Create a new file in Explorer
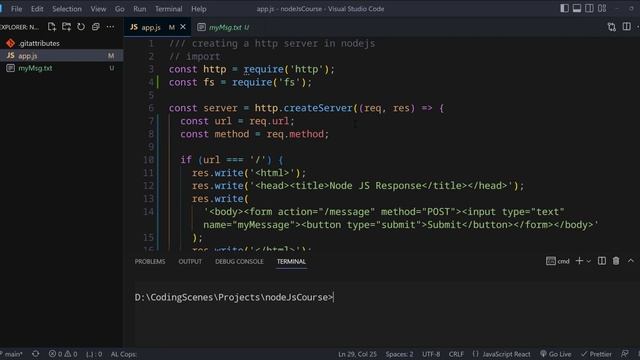640x360 pixels. pyautogui.click(x=52, y=27)
